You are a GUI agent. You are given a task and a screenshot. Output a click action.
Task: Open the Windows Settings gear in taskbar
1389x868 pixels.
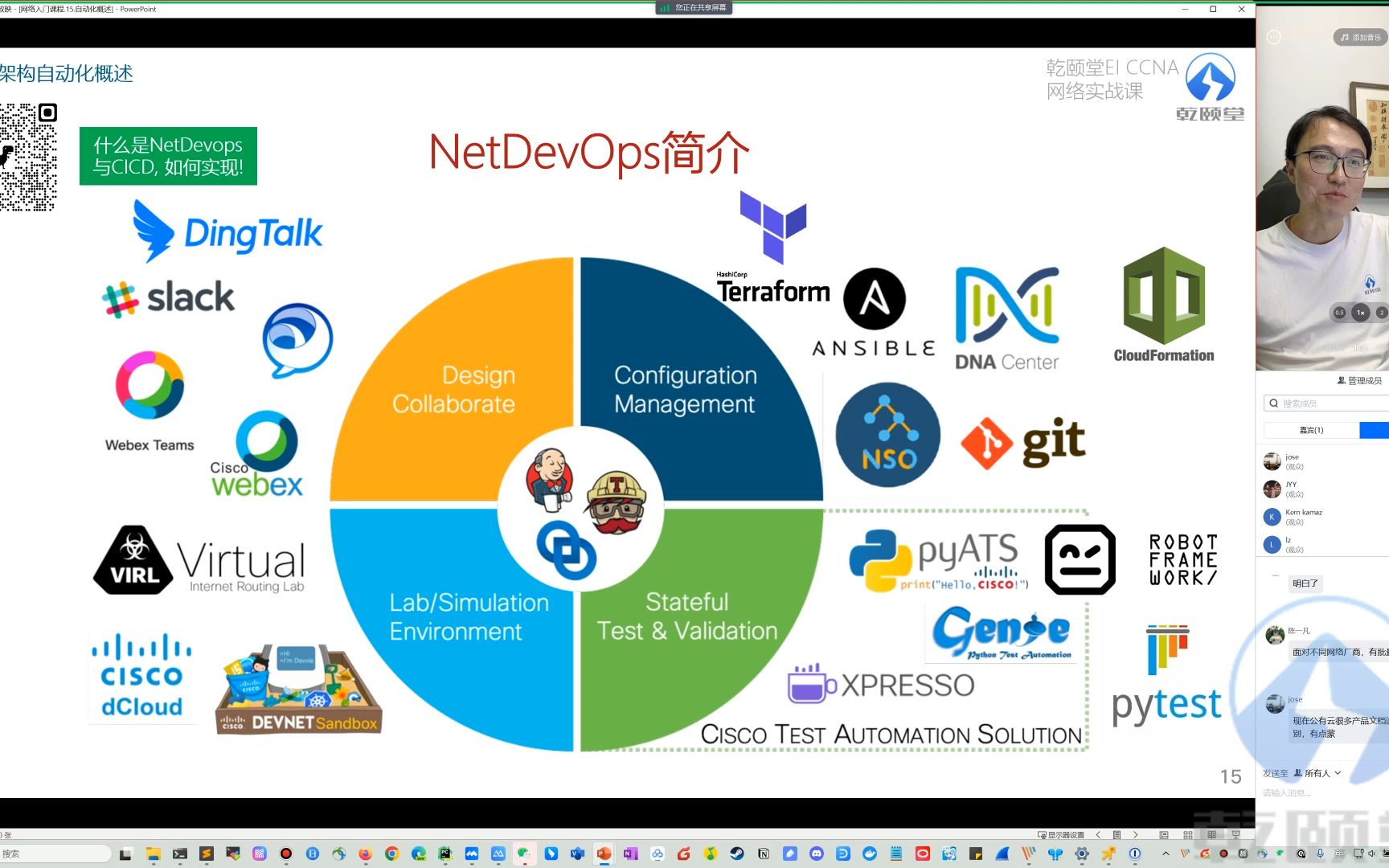coord(1082,854)
